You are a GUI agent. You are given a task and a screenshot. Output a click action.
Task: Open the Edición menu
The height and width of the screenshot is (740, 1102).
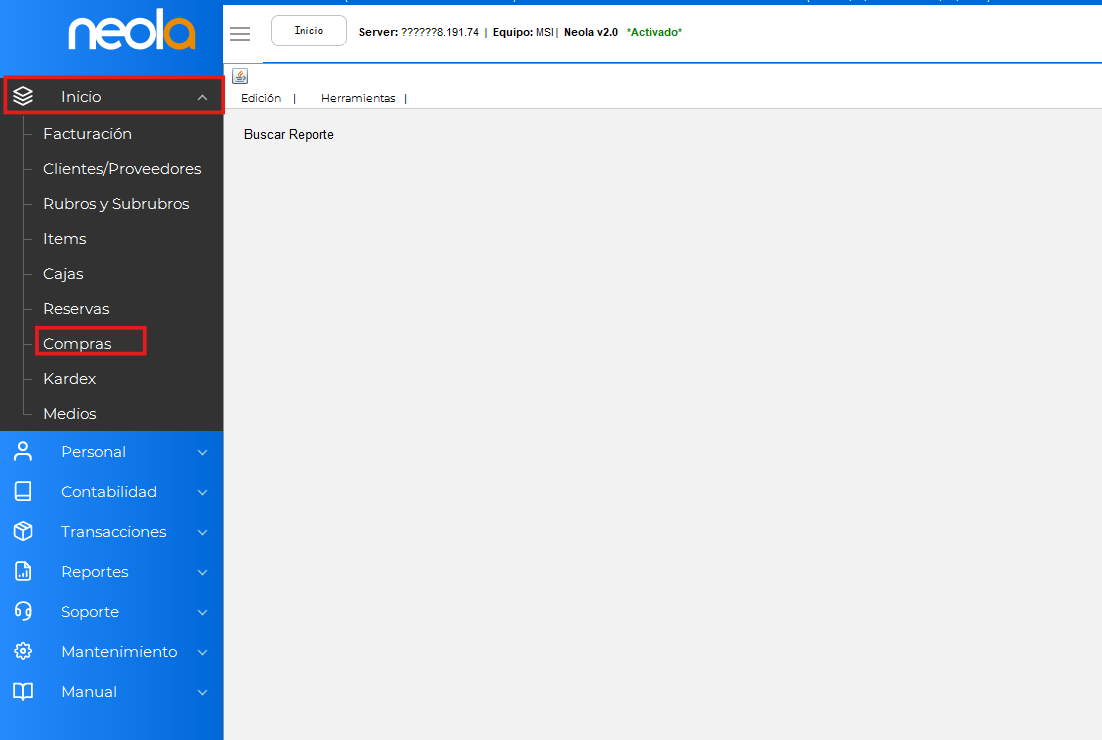pyautogui.click(x=261, y=98)
